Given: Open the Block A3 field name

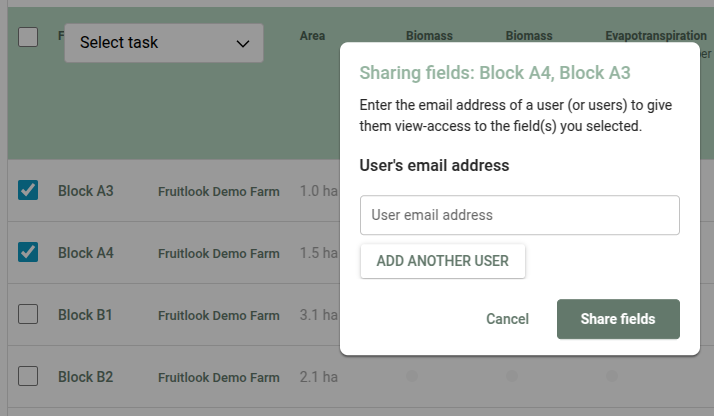Looking at the screenshot, I should 86,190.
